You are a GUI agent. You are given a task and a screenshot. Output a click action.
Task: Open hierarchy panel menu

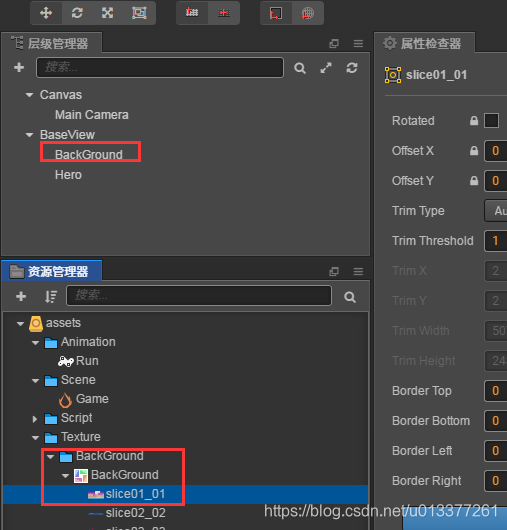click(x=358, y=44)
